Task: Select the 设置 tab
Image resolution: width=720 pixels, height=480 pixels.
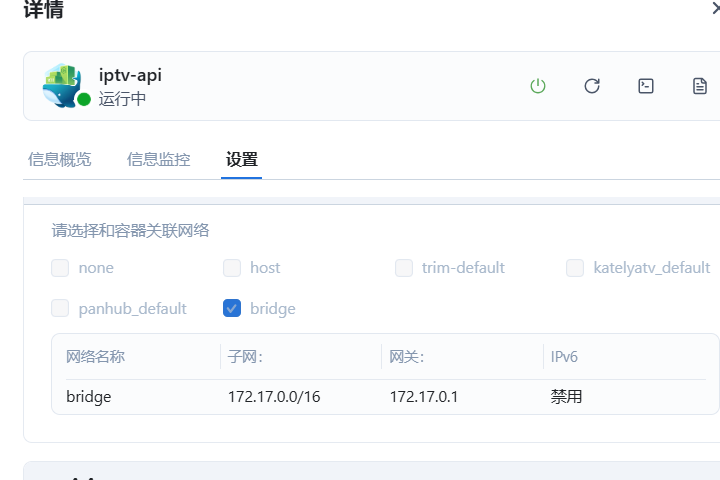Action: click(x=241, y=159)
